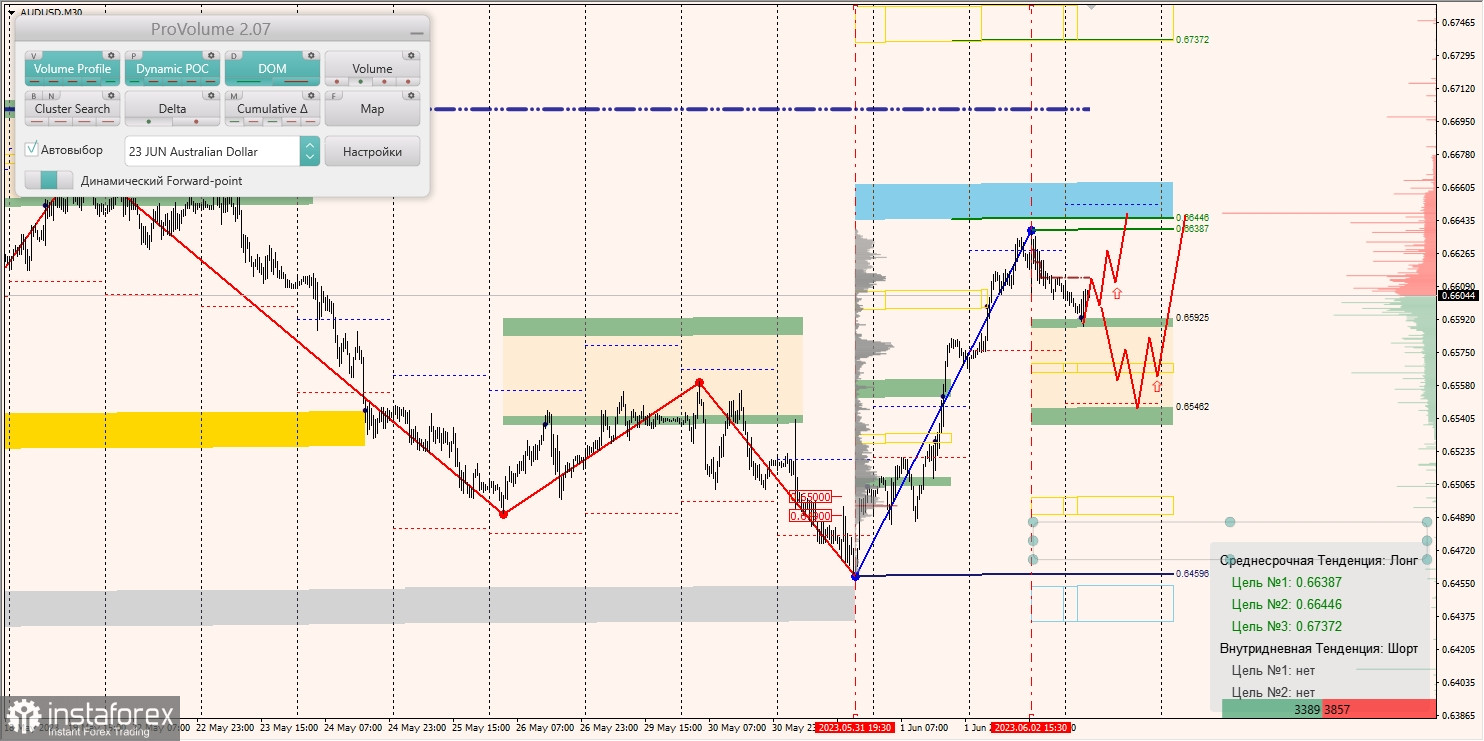Screen dimensions: 1484x741
Task: Minimize the ProVolume 2.07 panel
Action: [x=417, y=33]
